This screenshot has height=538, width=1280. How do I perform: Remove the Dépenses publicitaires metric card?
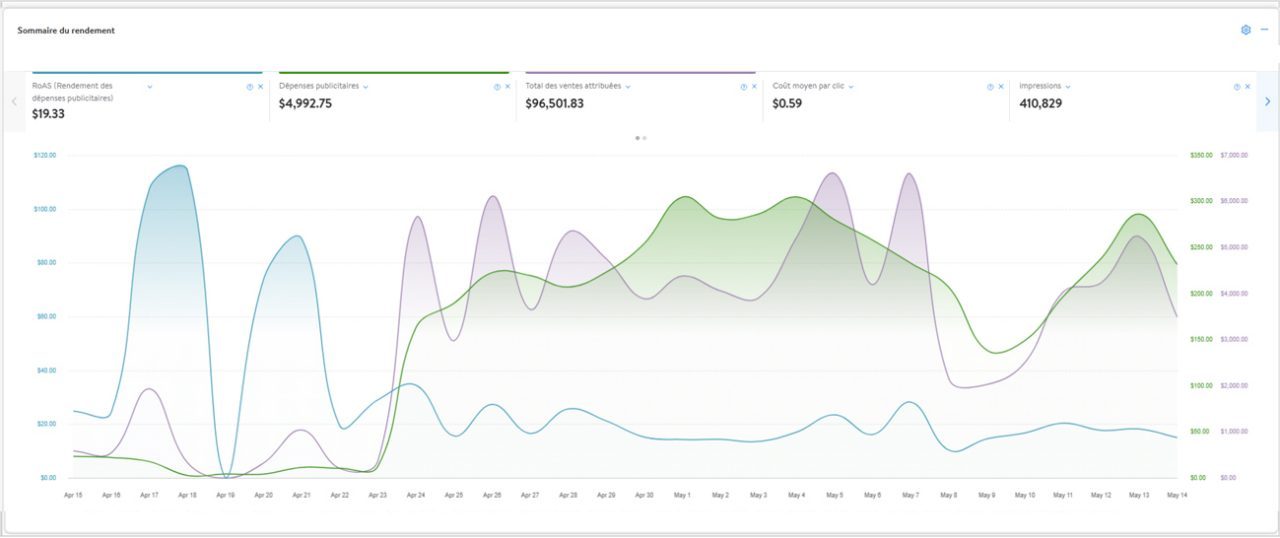(508, 87)
